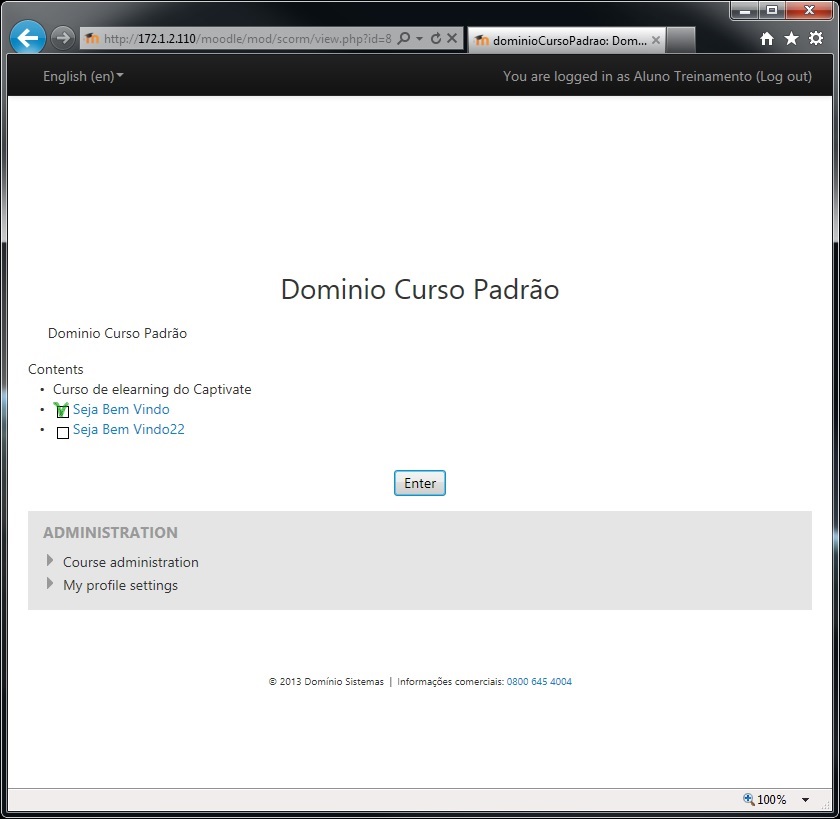Open the browser Home icon
The width and height of the screenshot is (840, 819).
click(x=767, y=39)
